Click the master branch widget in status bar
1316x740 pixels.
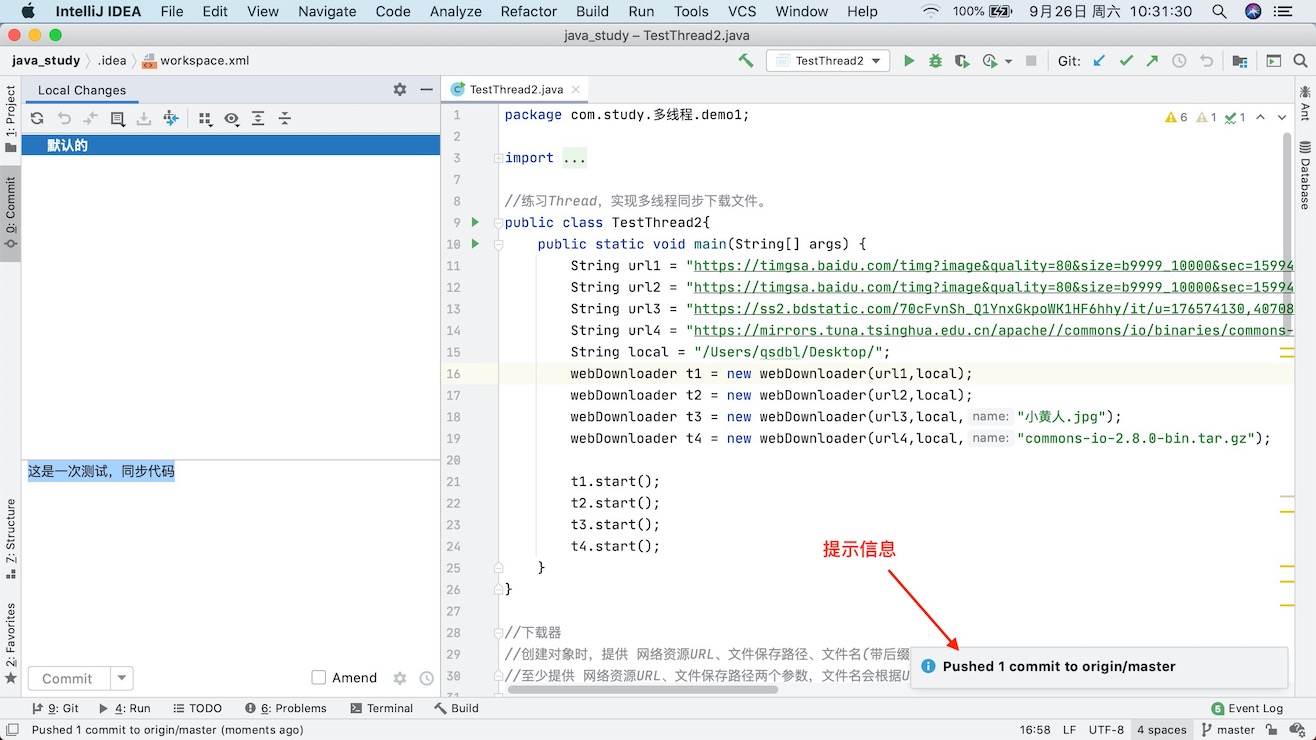pos(1229,730)
